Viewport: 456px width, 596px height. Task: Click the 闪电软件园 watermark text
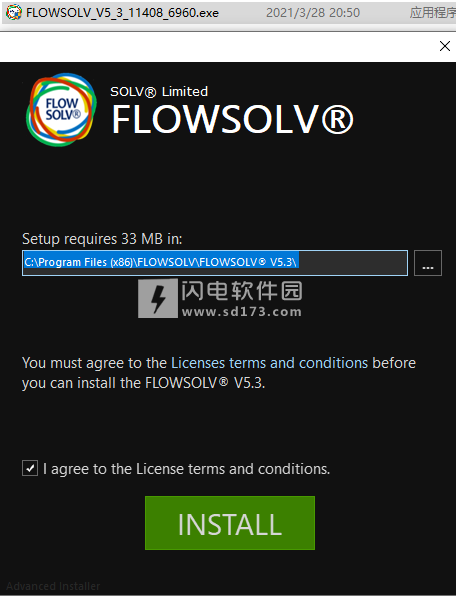pos(242,291)
